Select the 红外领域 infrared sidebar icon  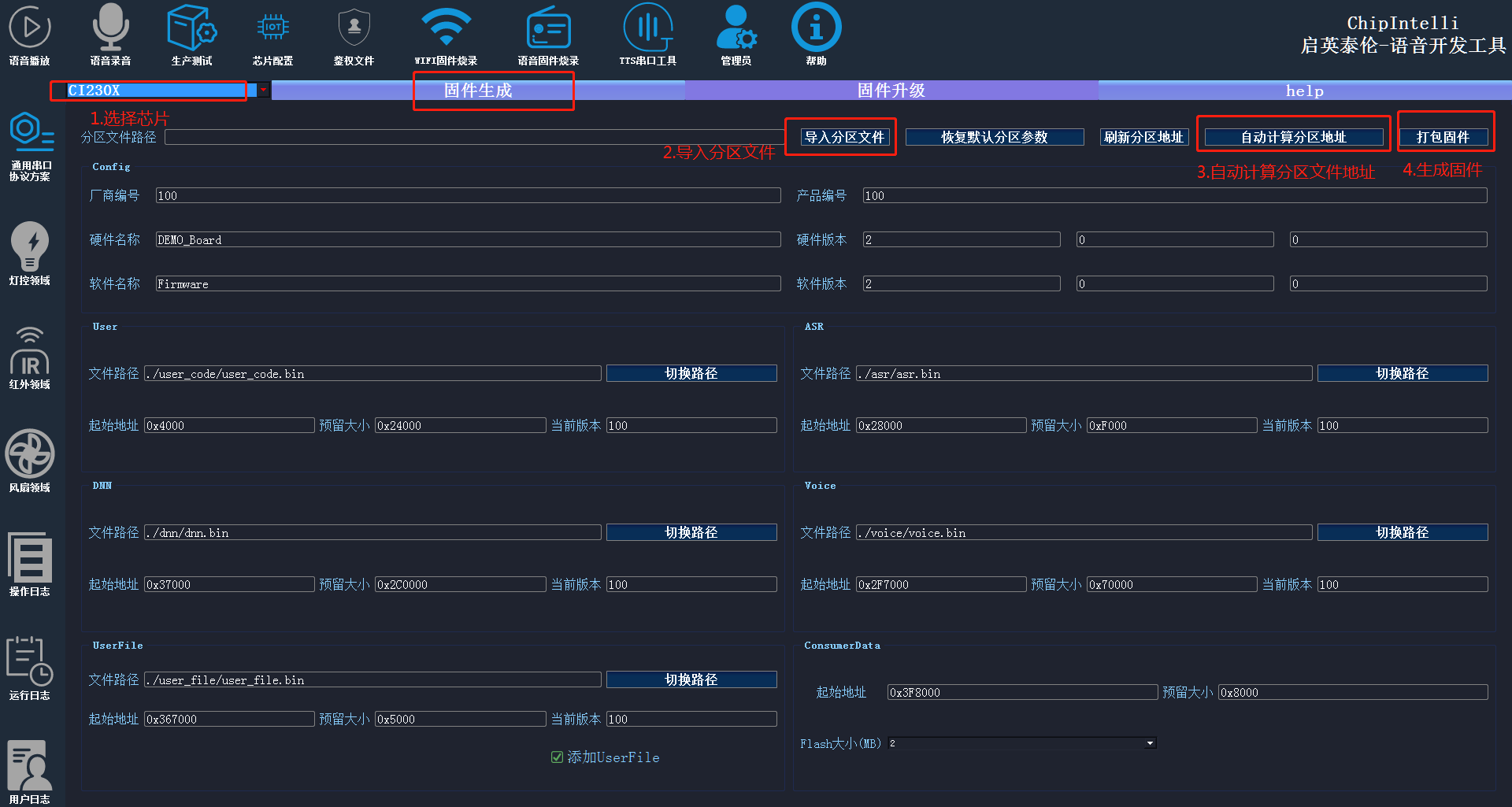30,358
